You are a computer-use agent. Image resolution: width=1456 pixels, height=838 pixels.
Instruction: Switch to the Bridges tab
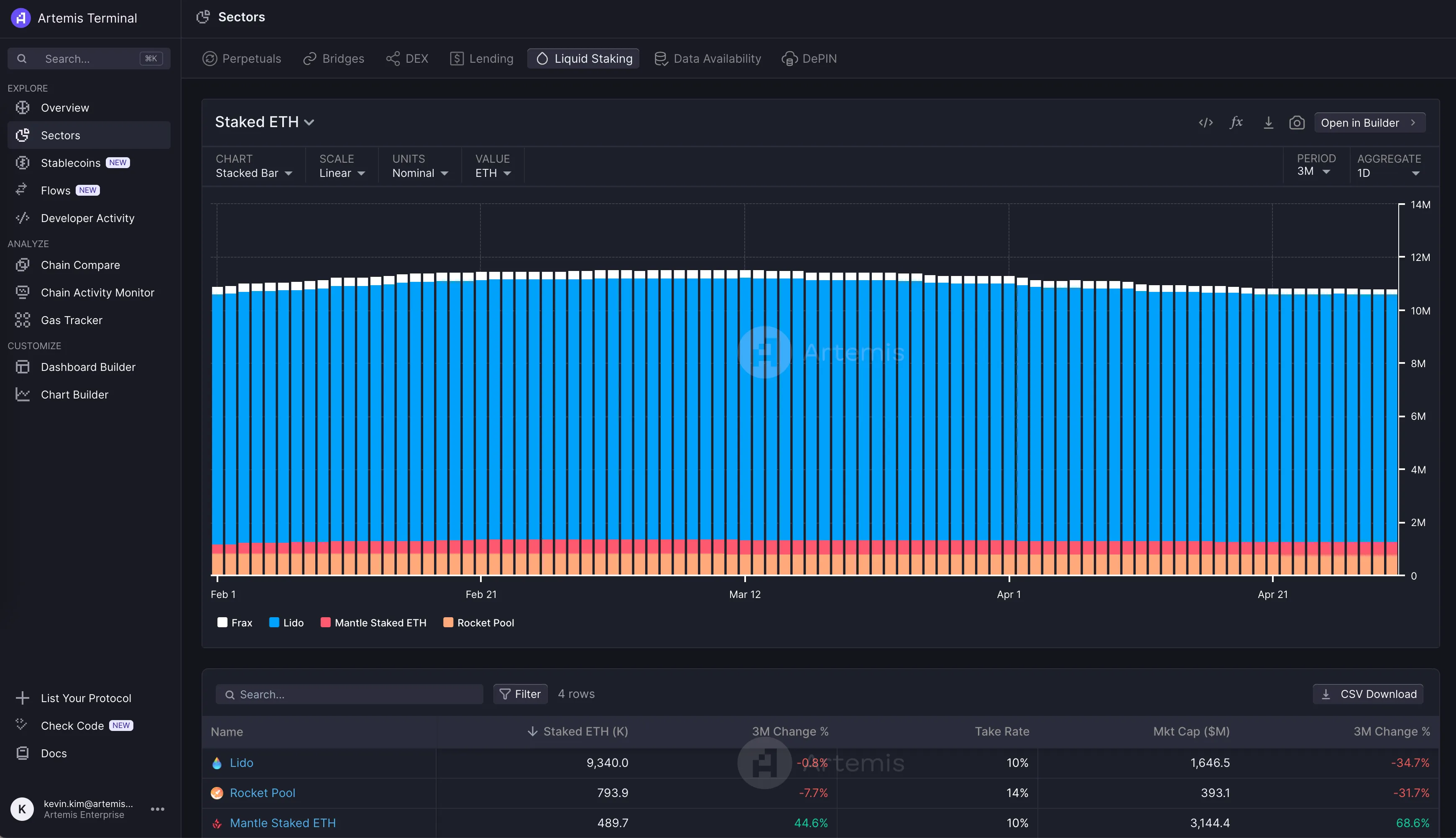tap(334, 59)
